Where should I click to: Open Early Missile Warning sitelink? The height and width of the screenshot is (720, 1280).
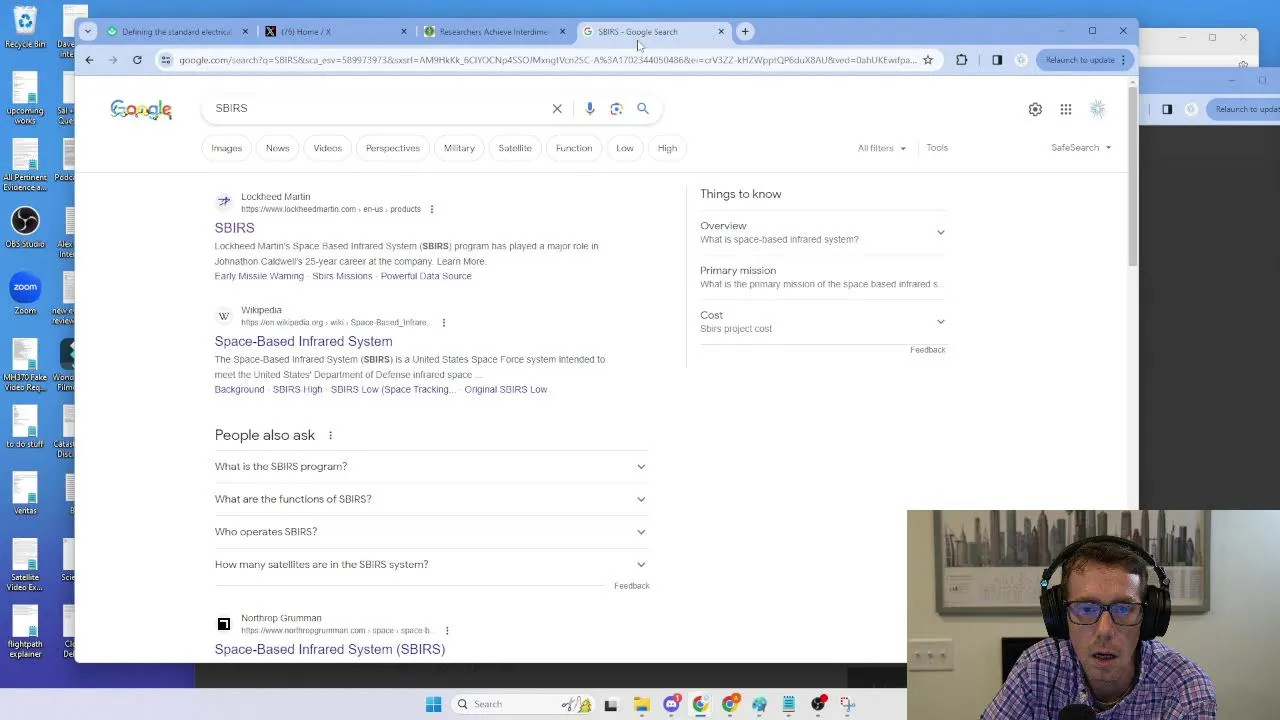pos(258,276)
